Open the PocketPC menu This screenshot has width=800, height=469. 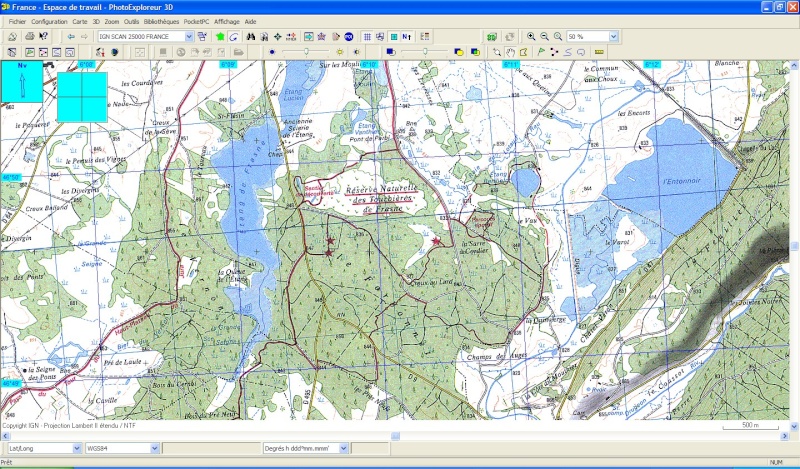pos(196,22)
